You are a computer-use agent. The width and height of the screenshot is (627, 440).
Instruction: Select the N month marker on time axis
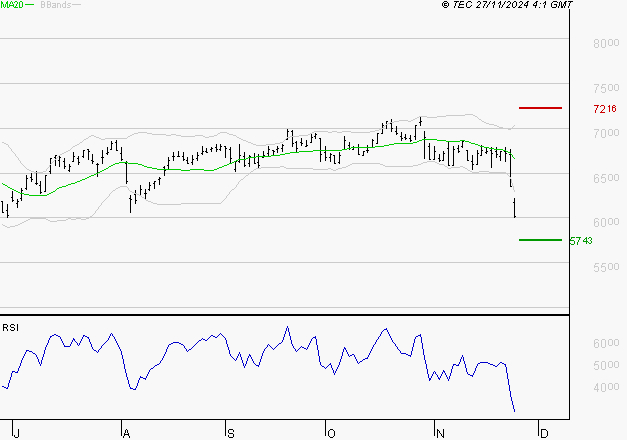pos(438,433)
